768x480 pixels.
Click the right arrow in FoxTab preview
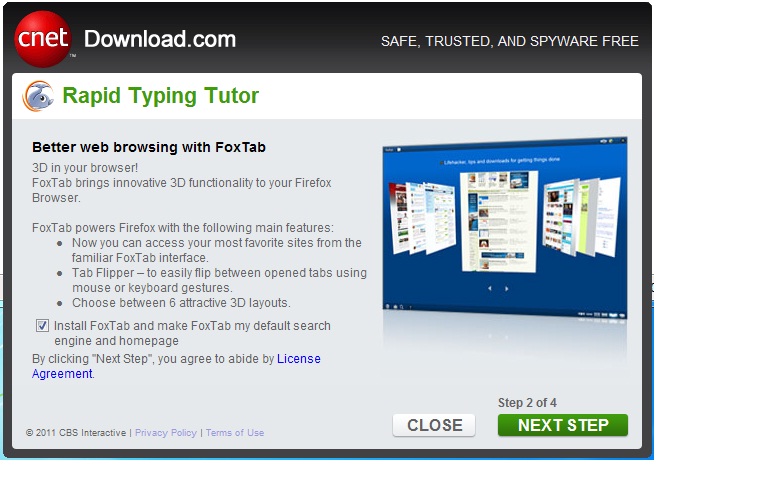[x=506, y=288]
